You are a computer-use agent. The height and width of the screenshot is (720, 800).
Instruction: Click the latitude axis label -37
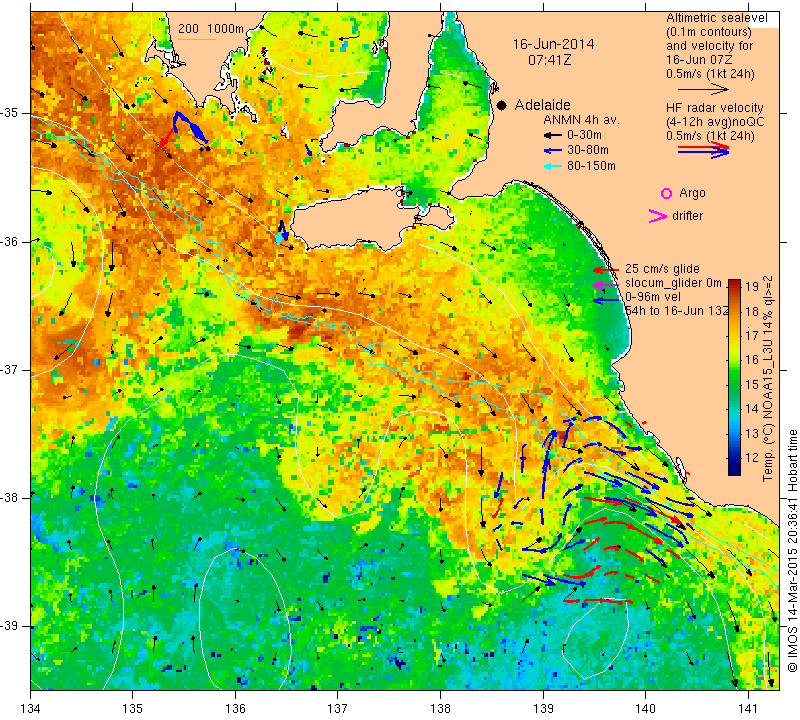[x=10, y=369]
